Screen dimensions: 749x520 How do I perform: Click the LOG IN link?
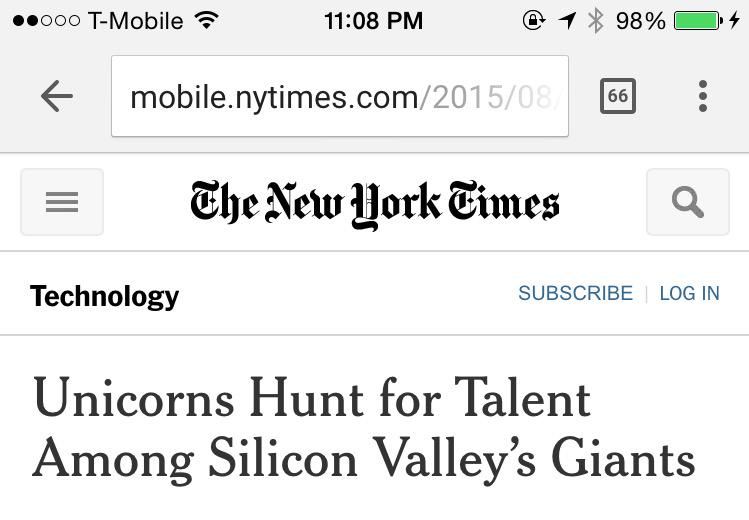(x=689, y=293)
